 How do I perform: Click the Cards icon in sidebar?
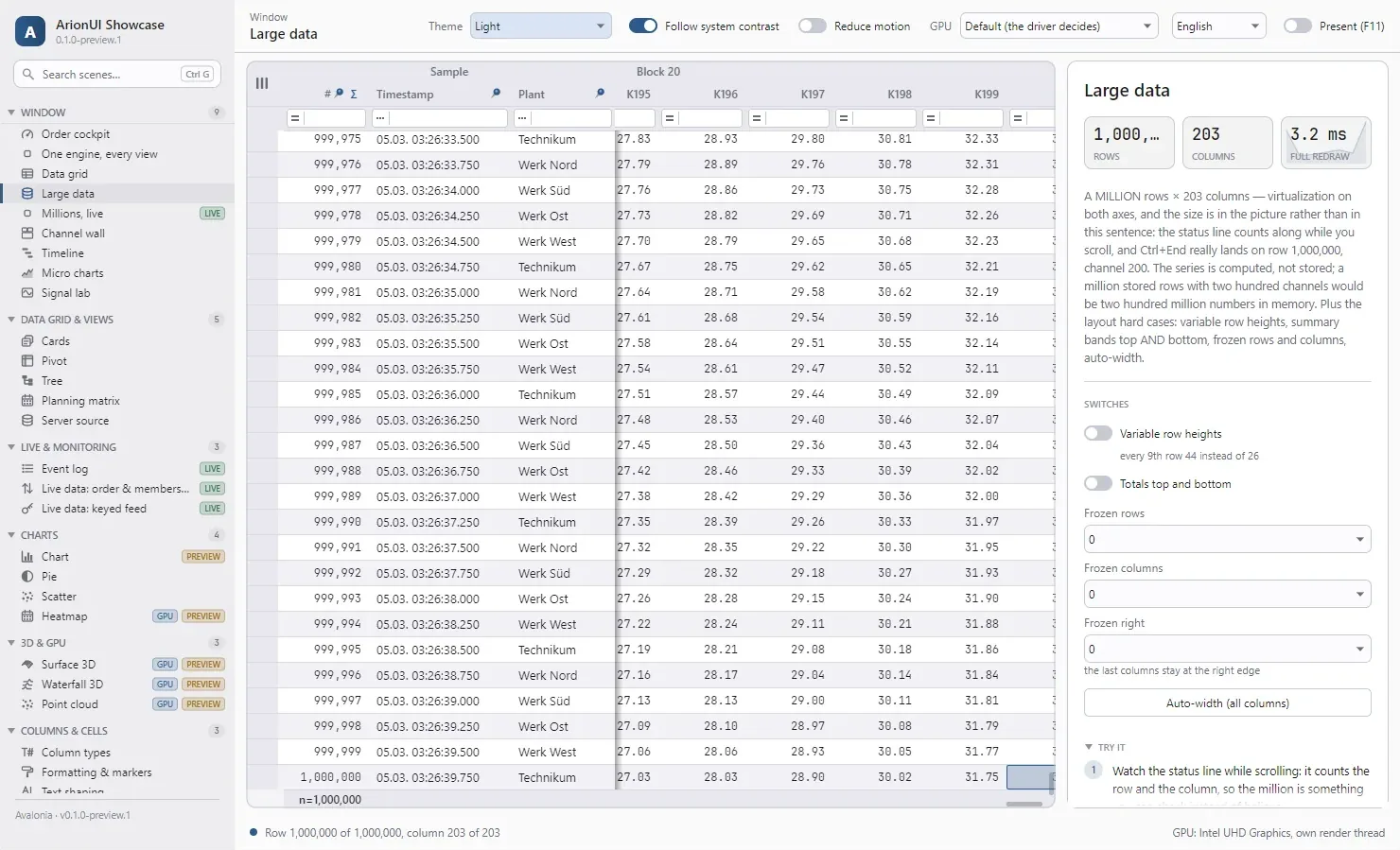27,341
